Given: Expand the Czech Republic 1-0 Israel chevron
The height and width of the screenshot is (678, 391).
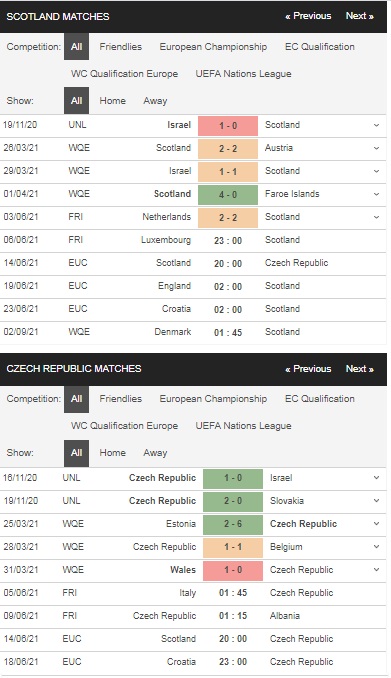Looking at the screenshot, I should pyautogui.click(x=376, y=478).
